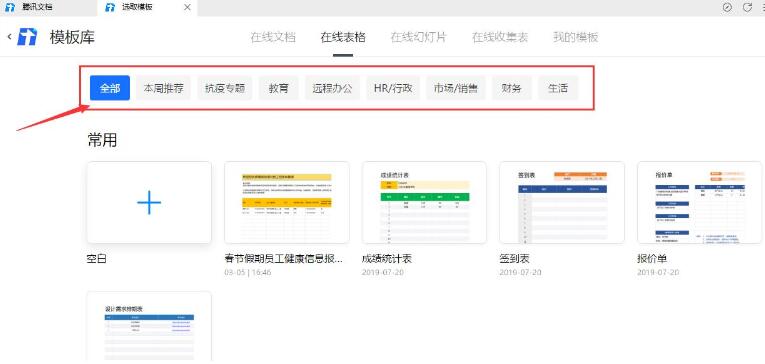This screenshot has height=364, width=765.
Task: Click the compass icon at top right
Action: pos(727,7)
